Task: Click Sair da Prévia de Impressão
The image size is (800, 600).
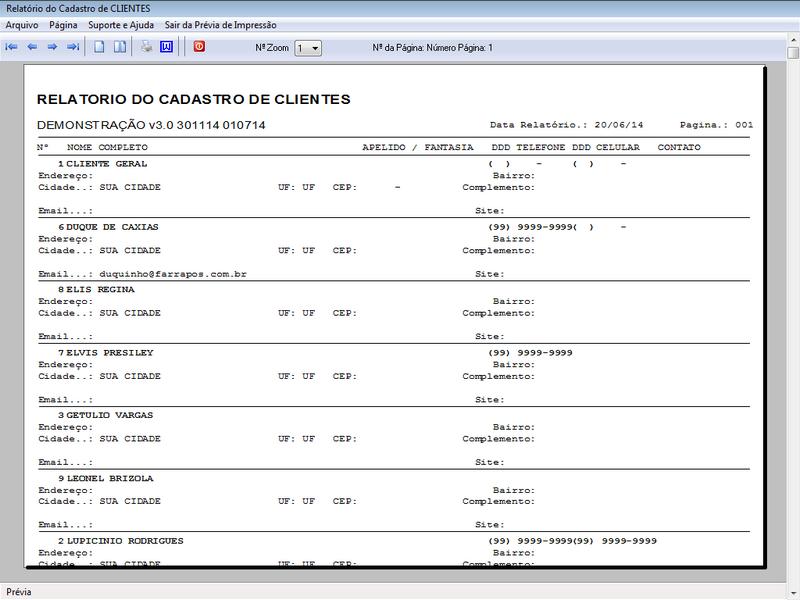Action: coord(220,25)
